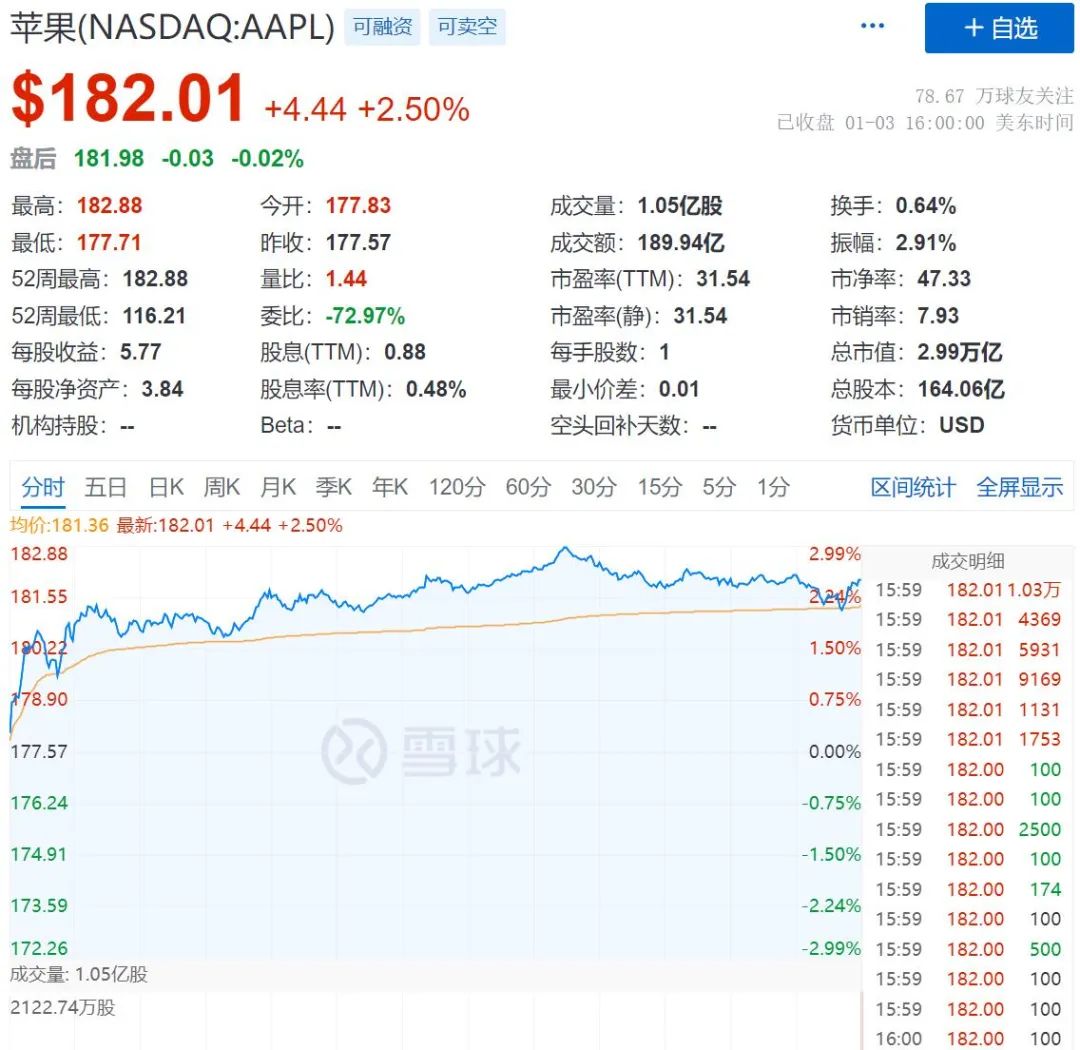Click the 均价:181.36 label above chart
Viewport: 1080px width, 1050px height.
click(x=59, y=526)
